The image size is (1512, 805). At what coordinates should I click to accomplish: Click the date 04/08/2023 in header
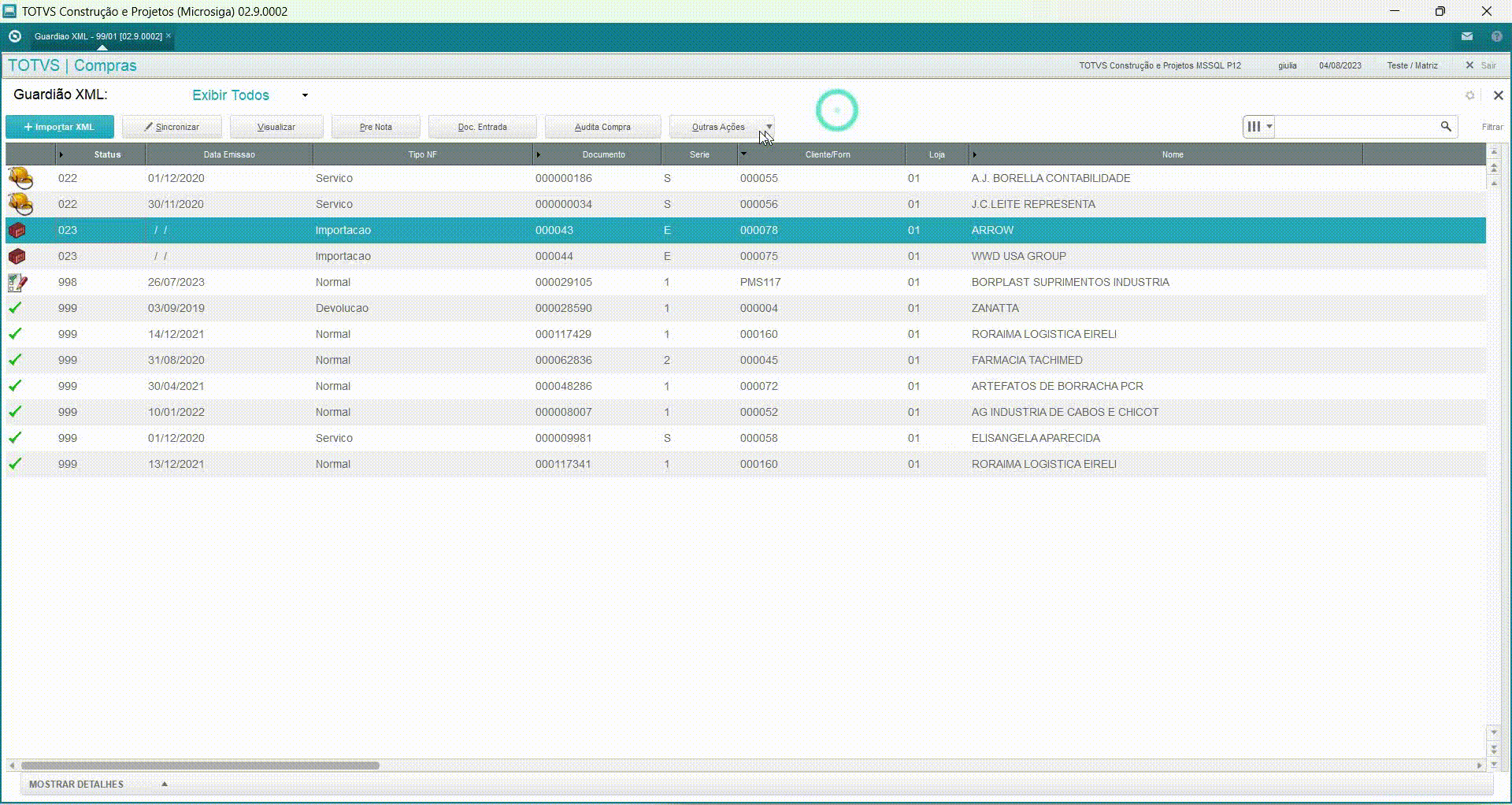(1340, 65)
